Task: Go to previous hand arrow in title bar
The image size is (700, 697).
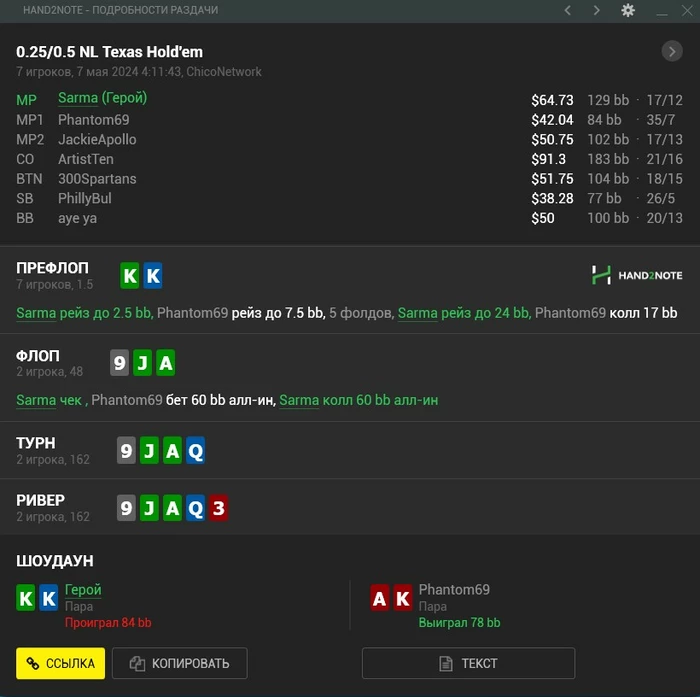Action: coord(567,10)
